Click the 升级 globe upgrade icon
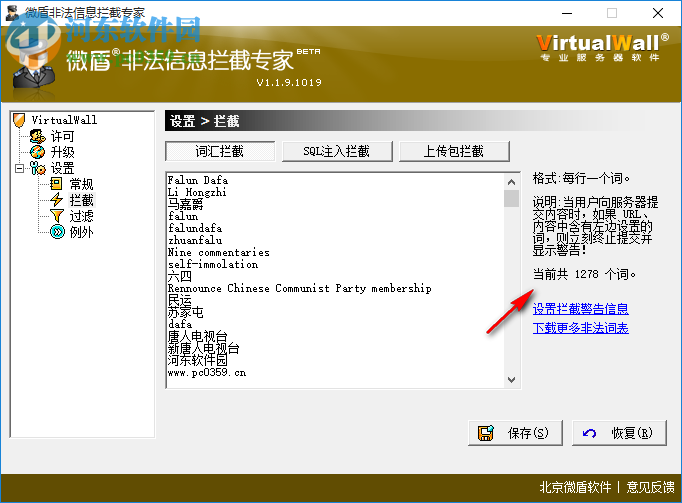 click(x=37, y=152)
